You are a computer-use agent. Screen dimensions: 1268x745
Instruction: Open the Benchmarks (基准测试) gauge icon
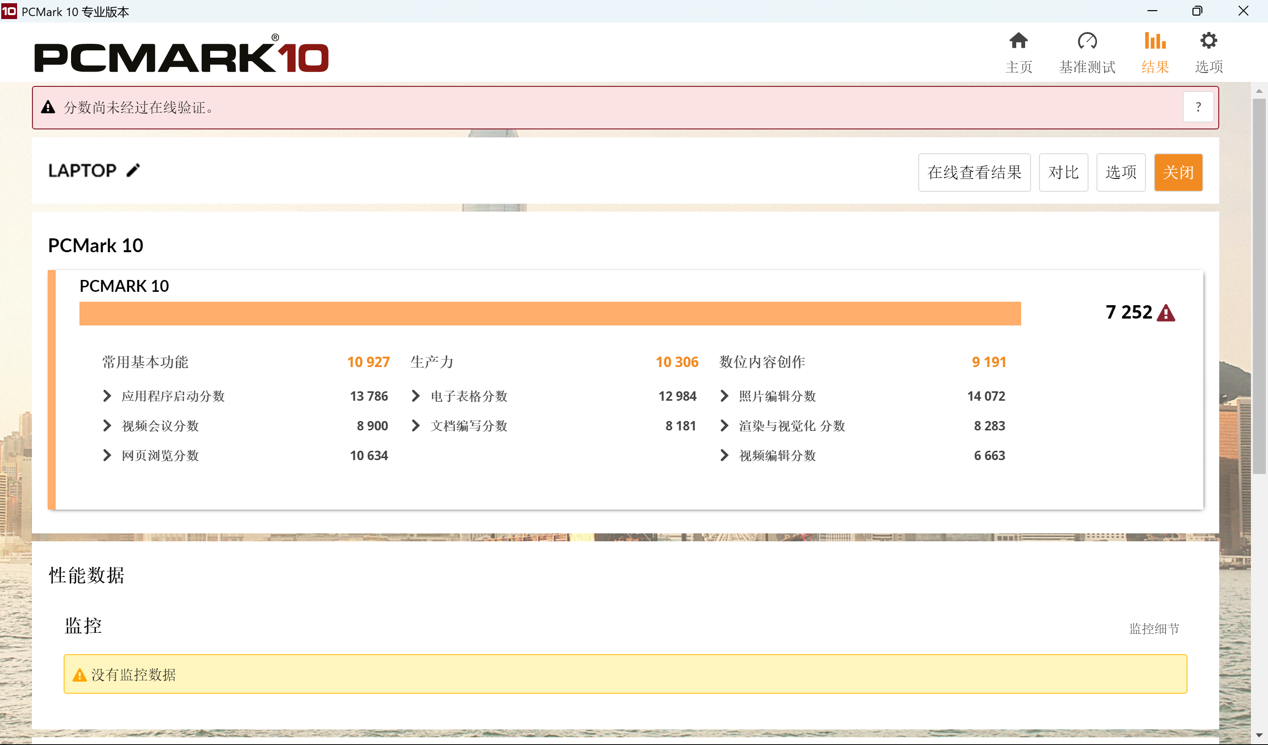tap(1087, 41)
